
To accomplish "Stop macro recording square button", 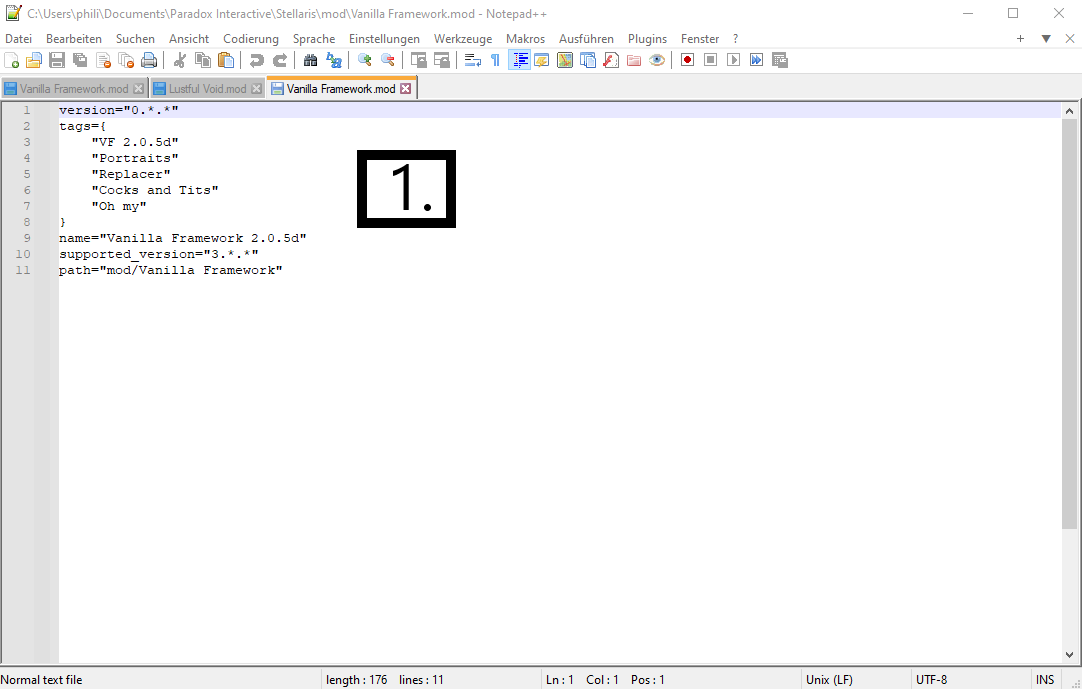I will (x=711, y=60).
